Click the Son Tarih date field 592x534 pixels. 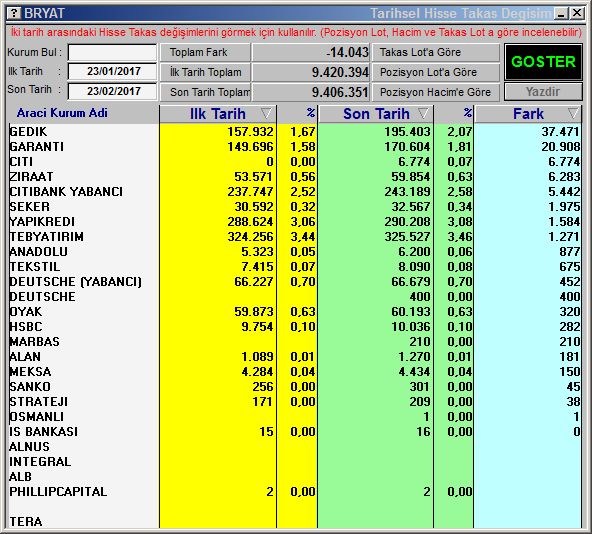(x=112, y=92)
